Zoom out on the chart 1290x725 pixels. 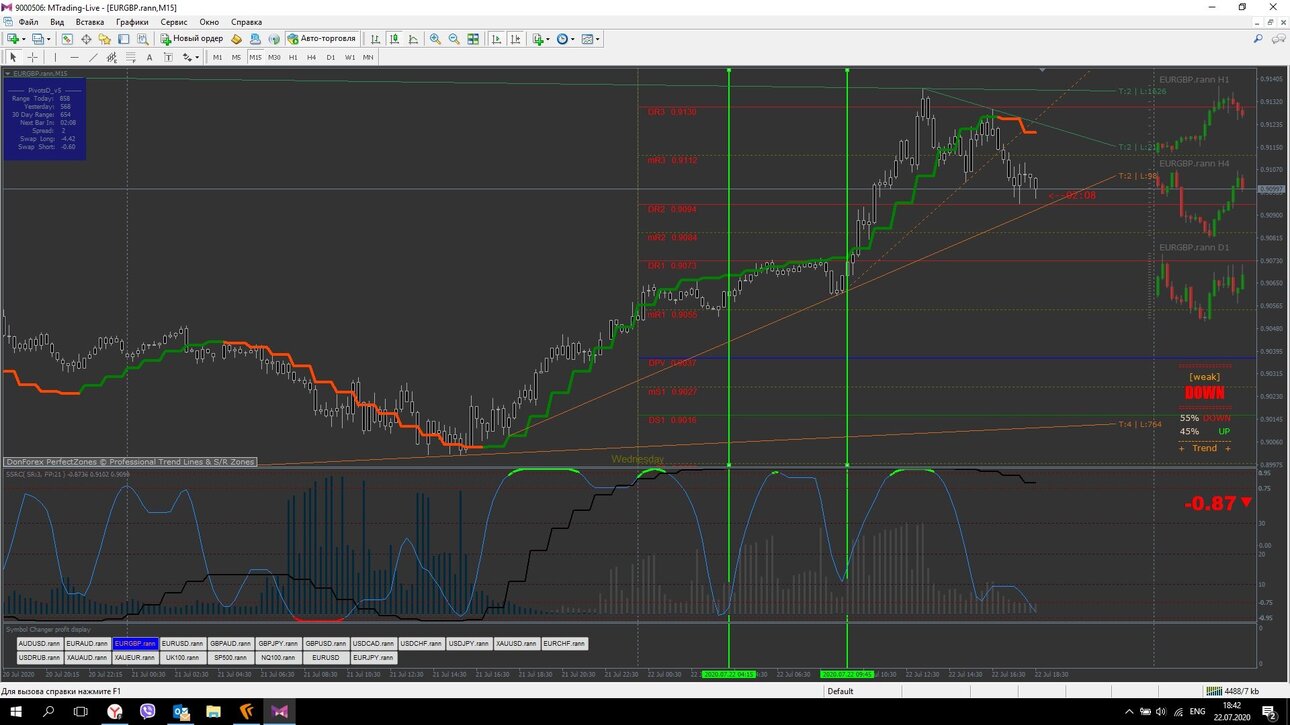coord(454,39)
